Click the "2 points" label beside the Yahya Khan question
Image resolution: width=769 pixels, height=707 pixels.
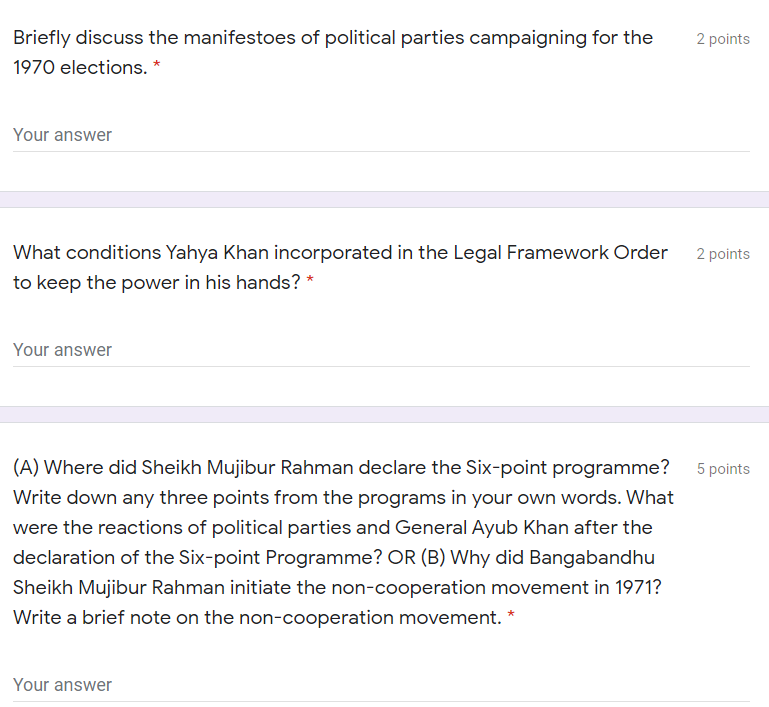tap(723, 253)
